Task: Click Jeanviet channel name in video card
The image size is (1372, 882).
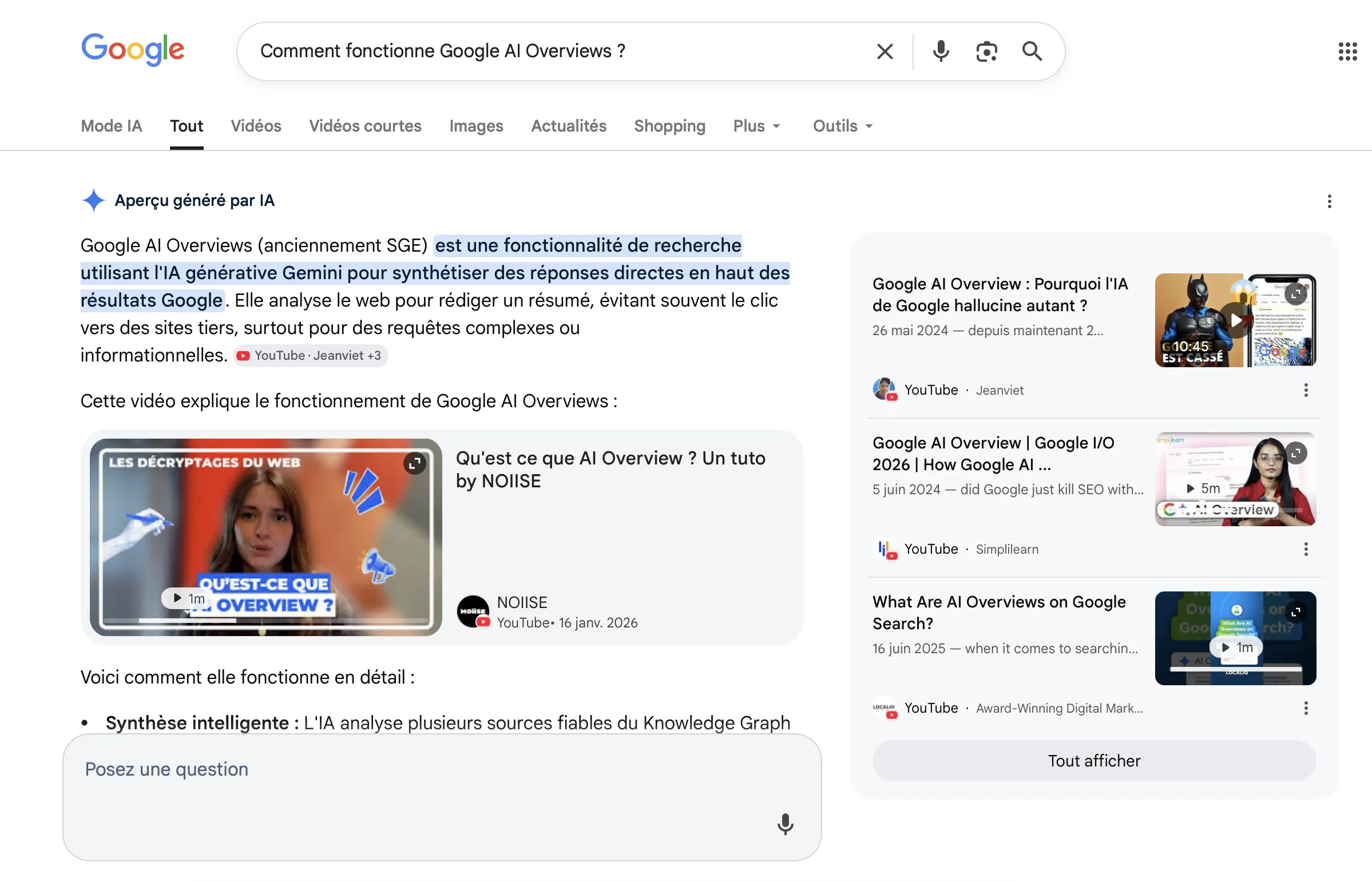Action: 999,390
